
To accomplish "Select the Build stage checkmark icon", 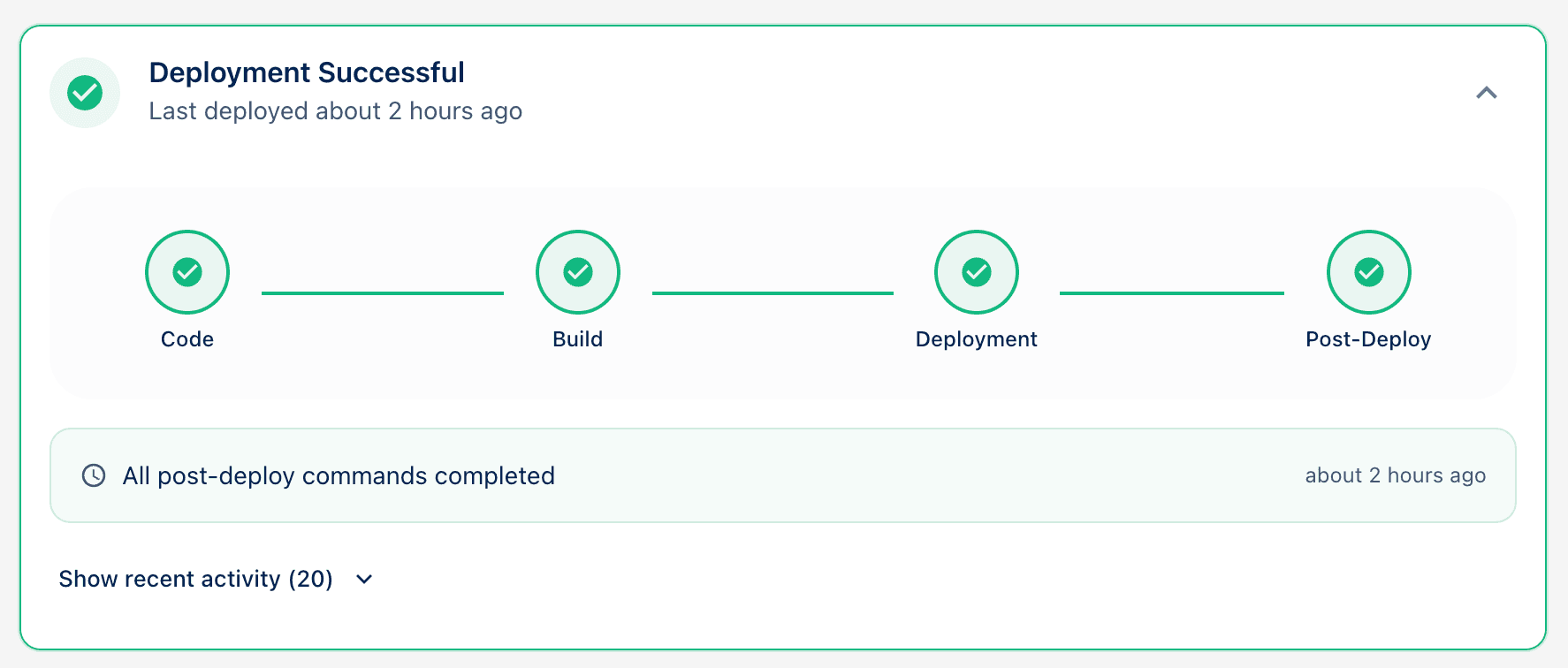I will (x=577, y=272).
